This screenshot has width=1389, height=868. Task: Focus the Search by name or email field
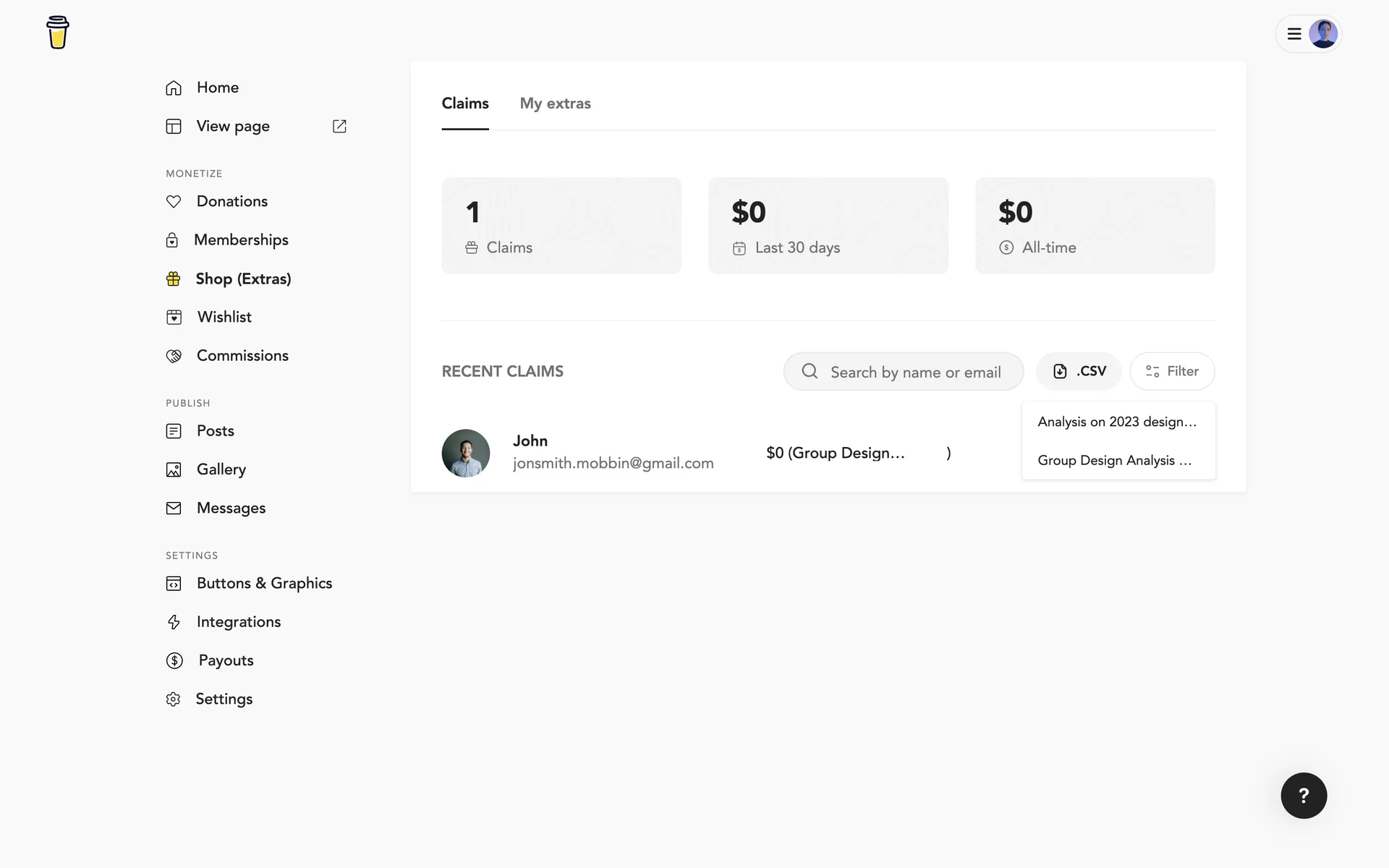click(x=914, y=372)
